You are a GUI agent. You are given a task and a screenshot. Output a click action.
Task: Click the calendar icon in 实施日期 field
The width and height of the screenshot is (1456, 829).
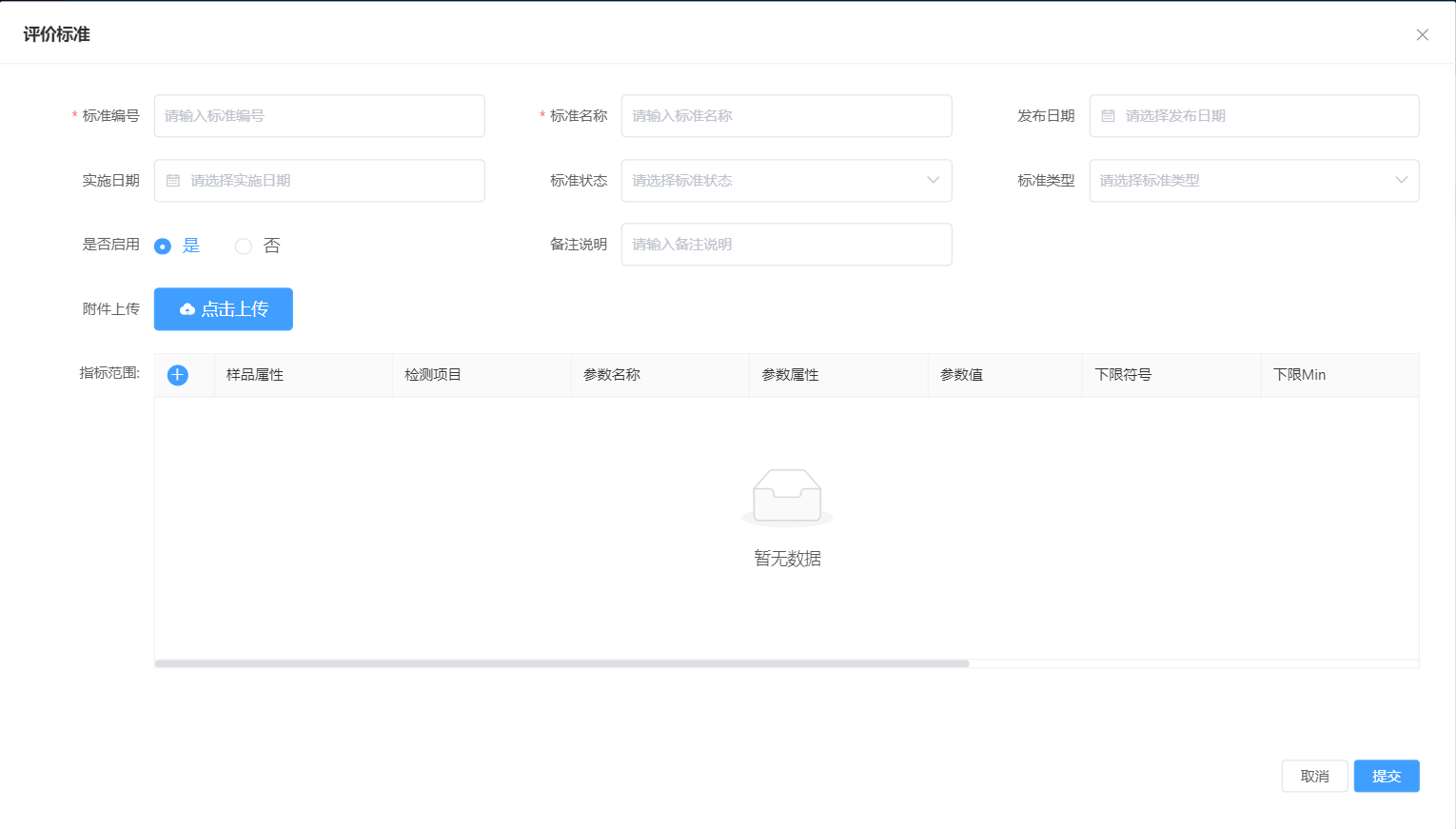pos(173,181)
